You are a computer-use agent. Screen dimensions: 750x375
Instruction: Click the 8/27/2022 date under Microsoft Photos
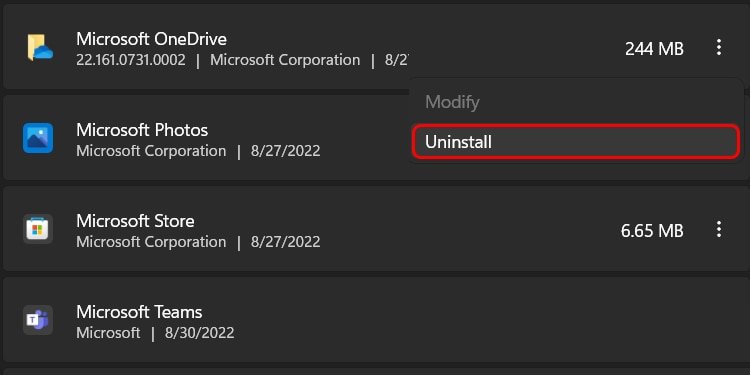click(286, 151)
